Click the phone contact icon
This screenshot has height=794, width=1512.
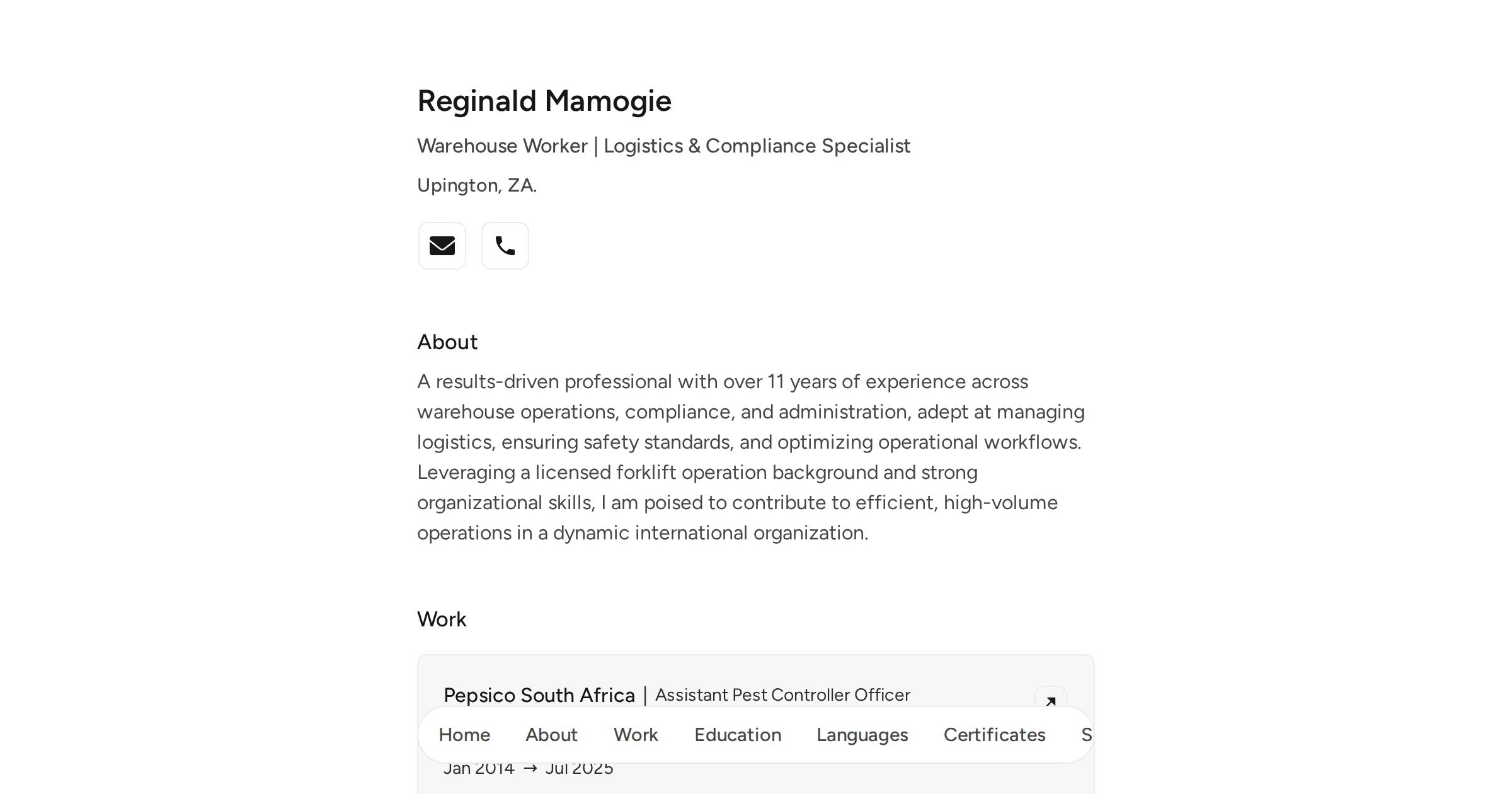pos(505,246)
